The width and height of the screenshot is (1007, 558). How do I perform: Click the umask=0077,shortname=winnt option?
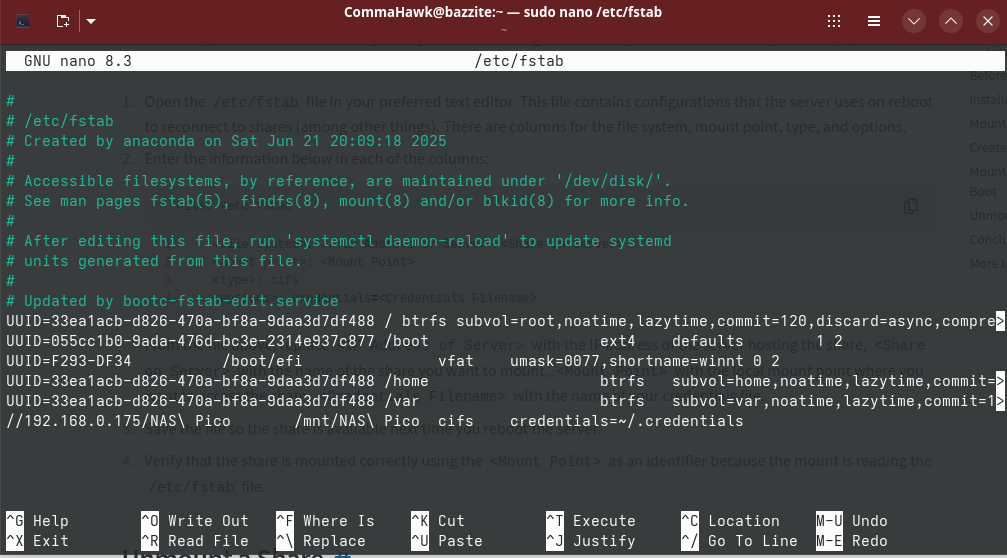point(627,361)
